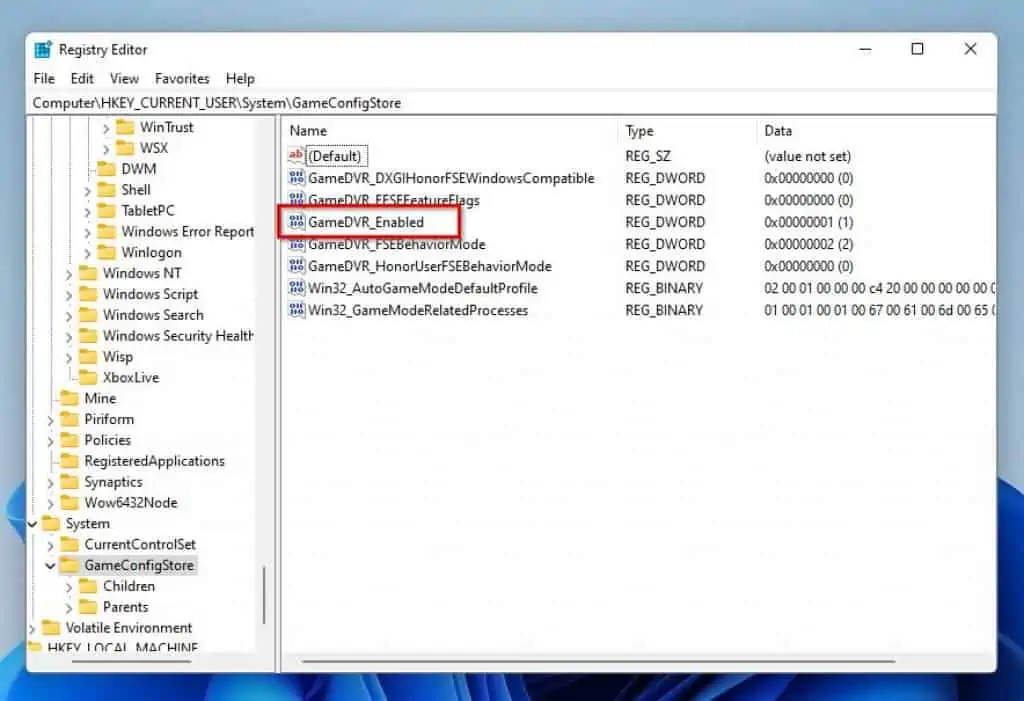Screen dimensions: 1024x701
Task: Collapse the GameConfigStore tree node
Action: (x=50, y=566)
